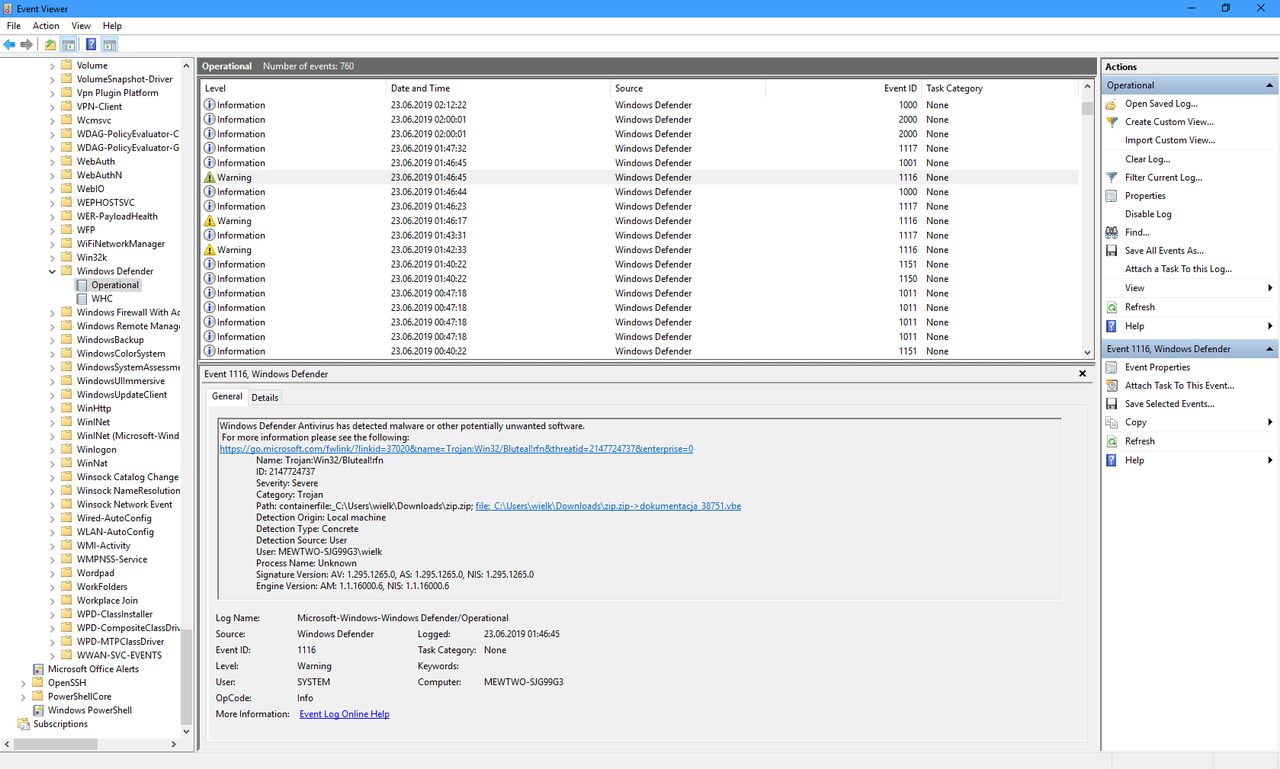Open the go.microsoft.com threat info link
Image resolution: width=1280 pixels, height=769 pixels.
point(456,449)
